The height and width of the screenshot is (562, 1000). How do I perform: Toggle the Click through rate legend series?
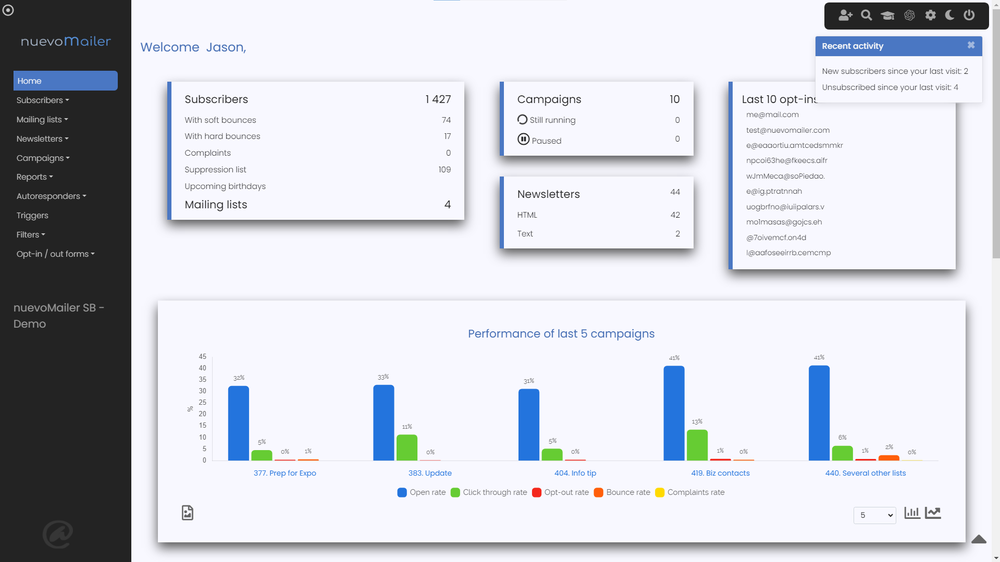(x=489, y=492)
